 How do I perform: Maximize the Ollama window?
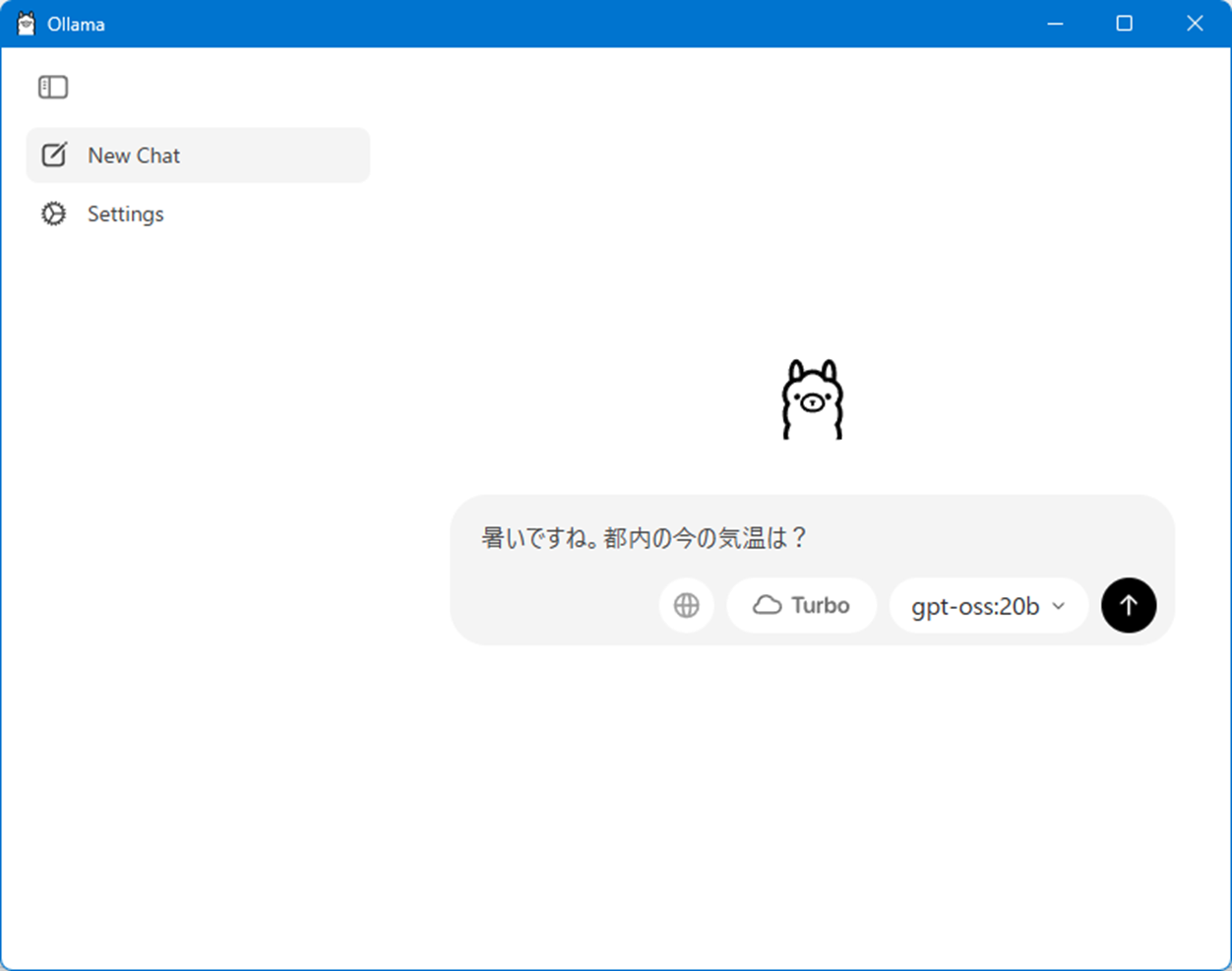coord(1124,24)
